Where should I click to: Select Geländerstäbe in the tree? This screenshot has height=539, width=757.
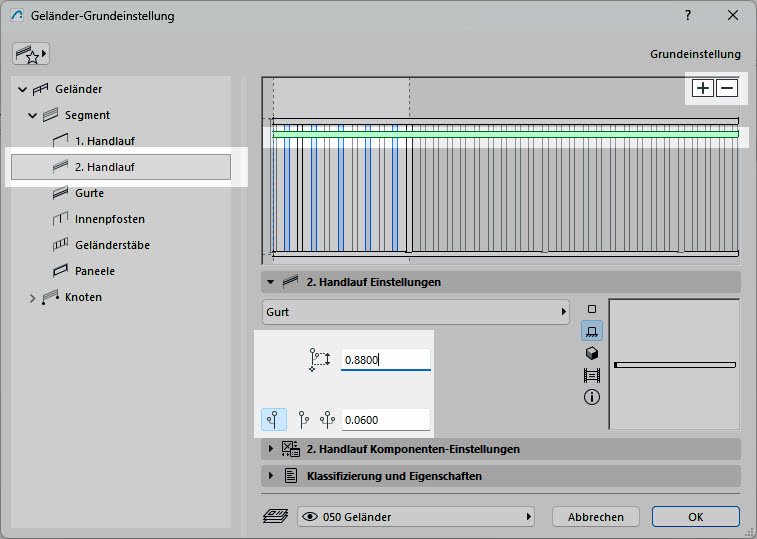[112, 245]
